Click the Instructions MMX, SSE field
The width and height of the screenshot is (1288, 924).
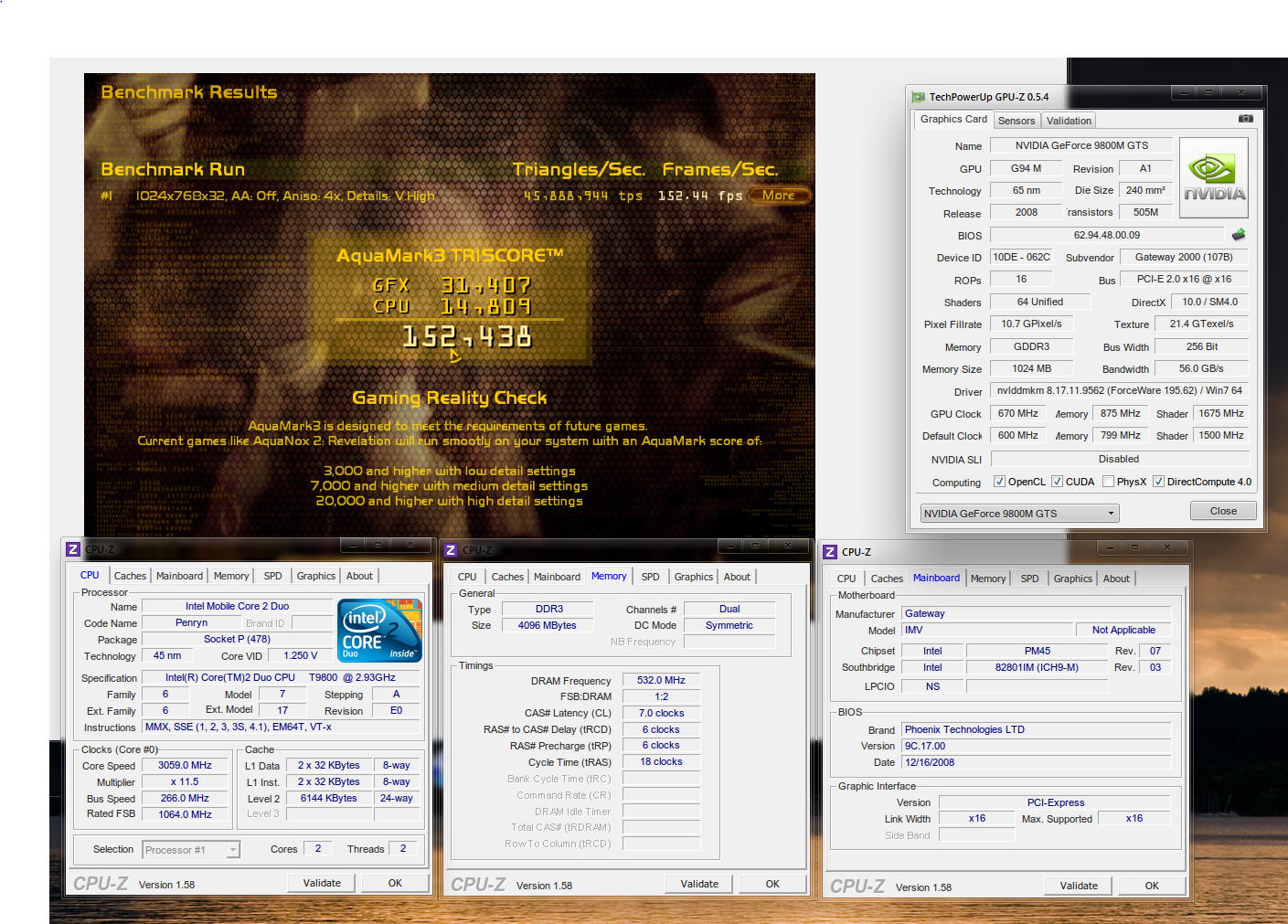[x=282, y=727]
